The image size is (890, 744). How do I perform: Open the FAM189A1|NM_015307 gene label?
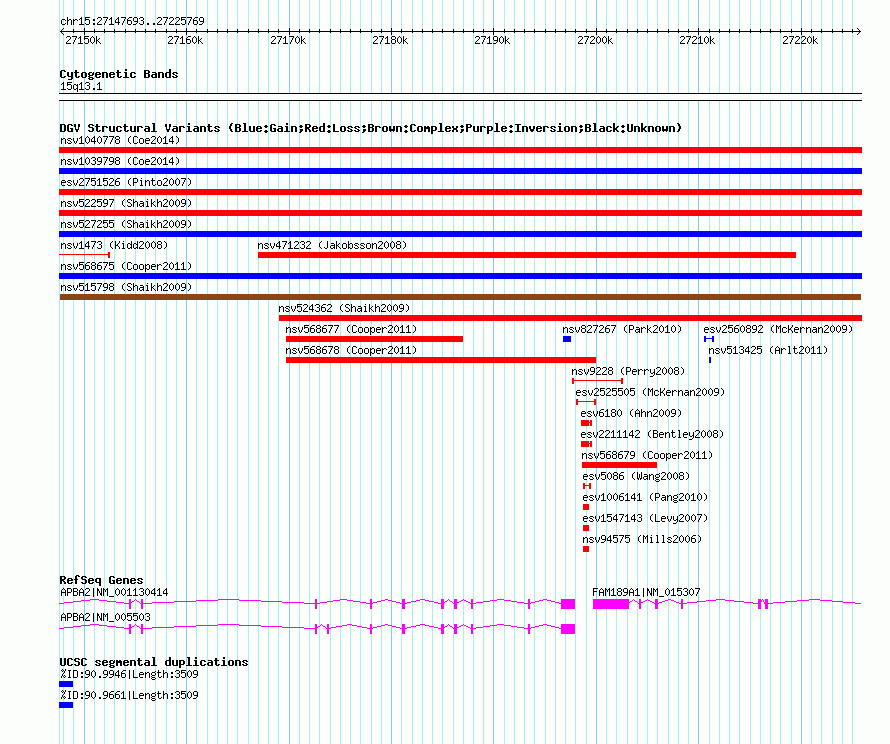point(646,592)
